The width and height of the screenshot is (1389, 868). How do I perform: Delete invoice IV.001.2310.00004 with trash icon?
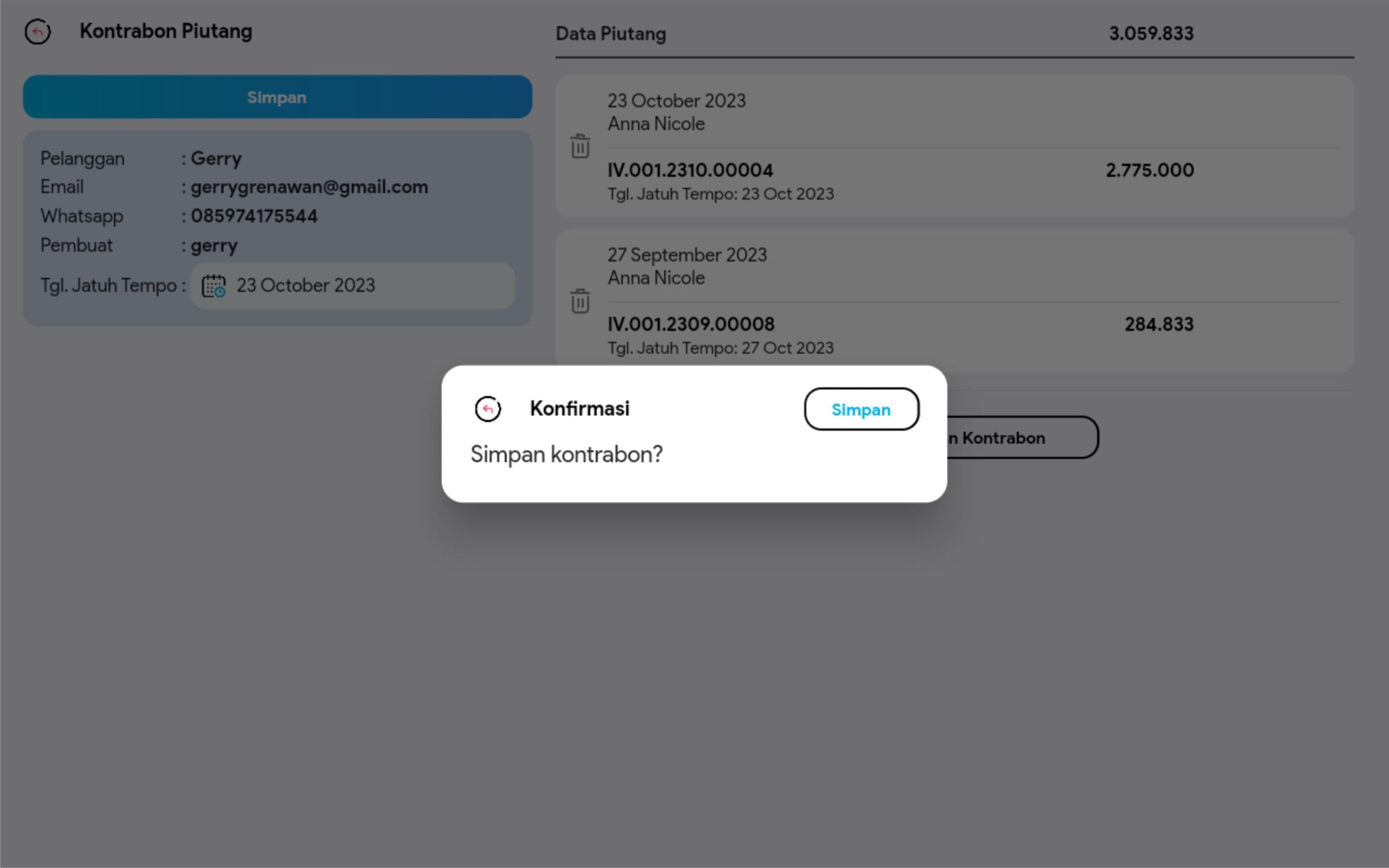pos(579,146)
